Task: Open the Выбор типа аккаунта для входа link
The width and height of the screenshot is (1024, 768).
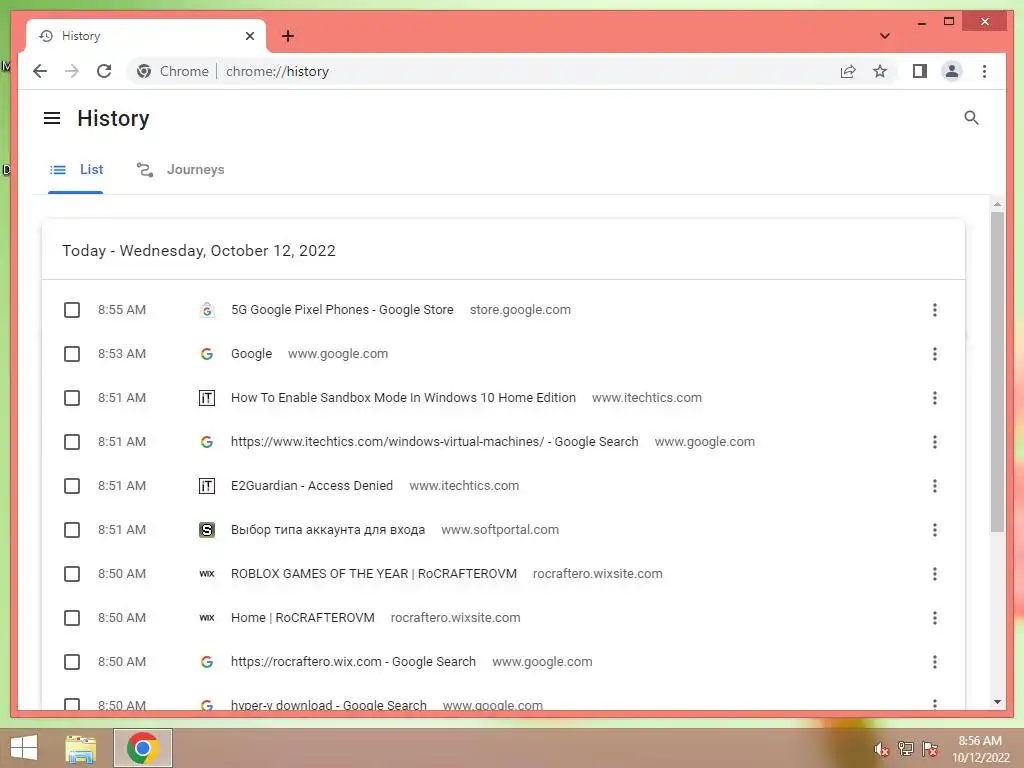Action: (328, 530)
